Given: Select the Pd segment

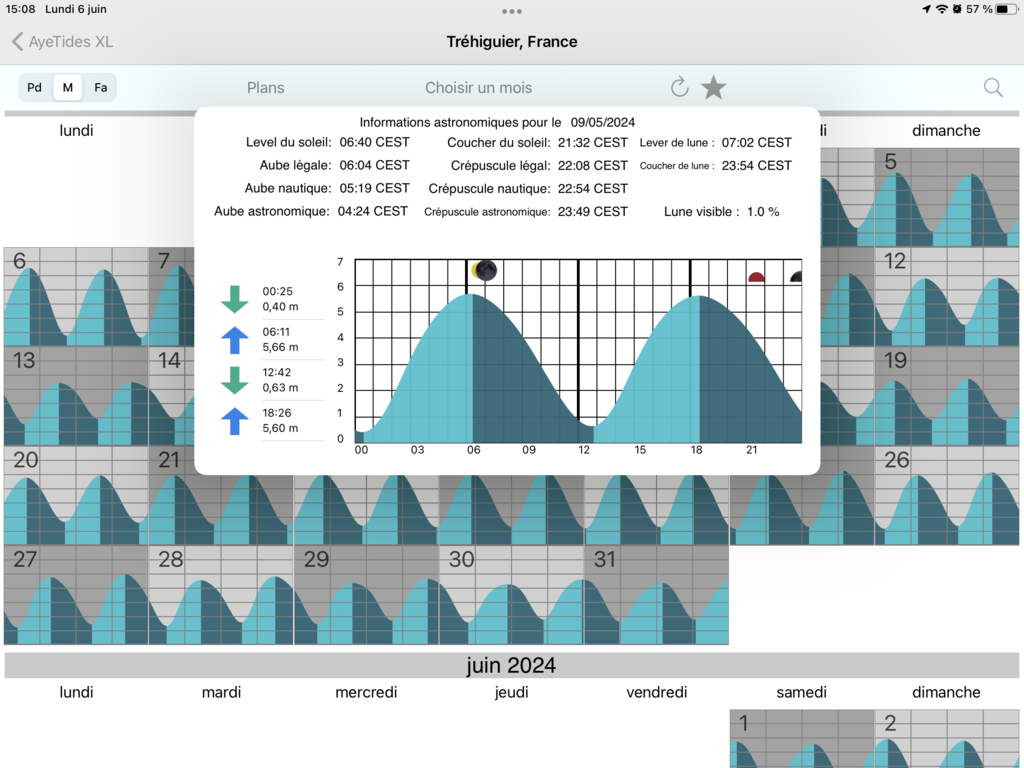Looking at the screenshot, I should coord(35,88).
